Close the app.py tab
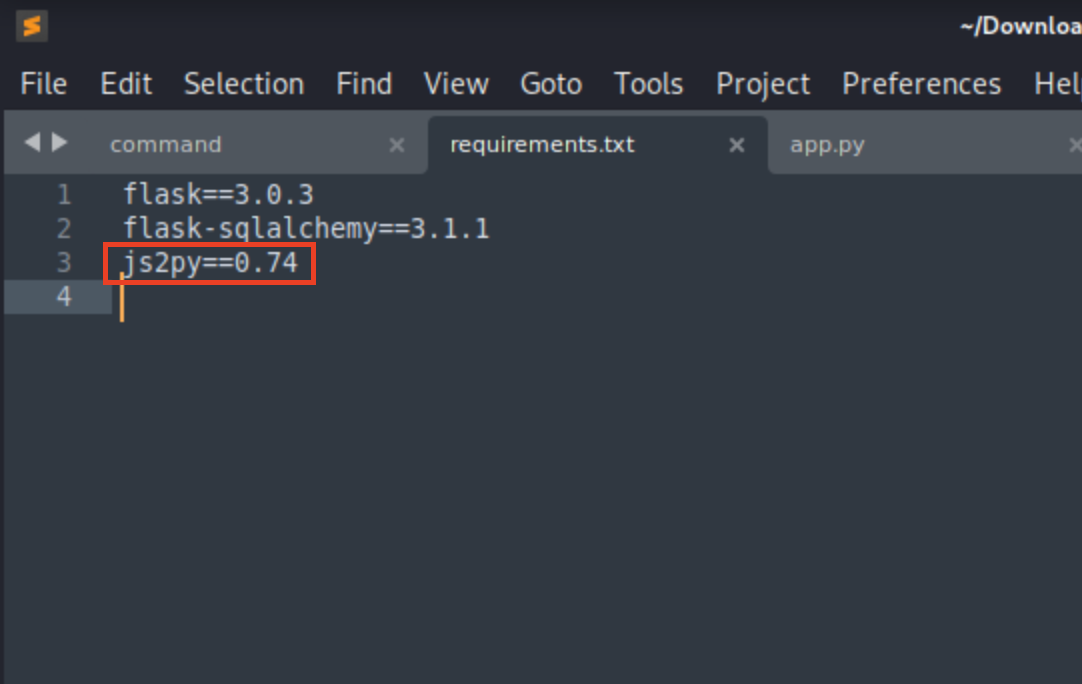 [1076, 145]
